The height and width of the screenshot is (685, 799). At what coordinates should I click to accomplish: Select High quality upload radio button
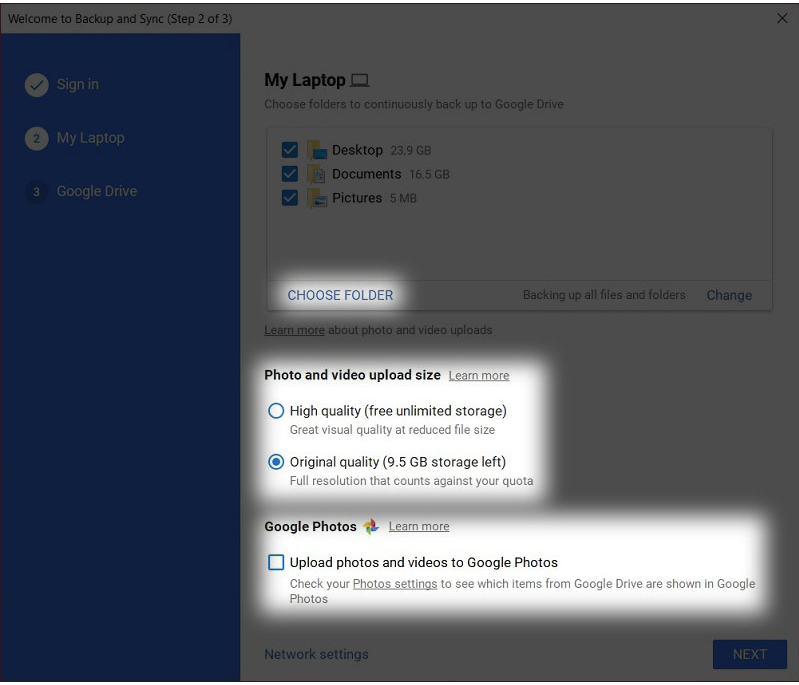[276, 411]
